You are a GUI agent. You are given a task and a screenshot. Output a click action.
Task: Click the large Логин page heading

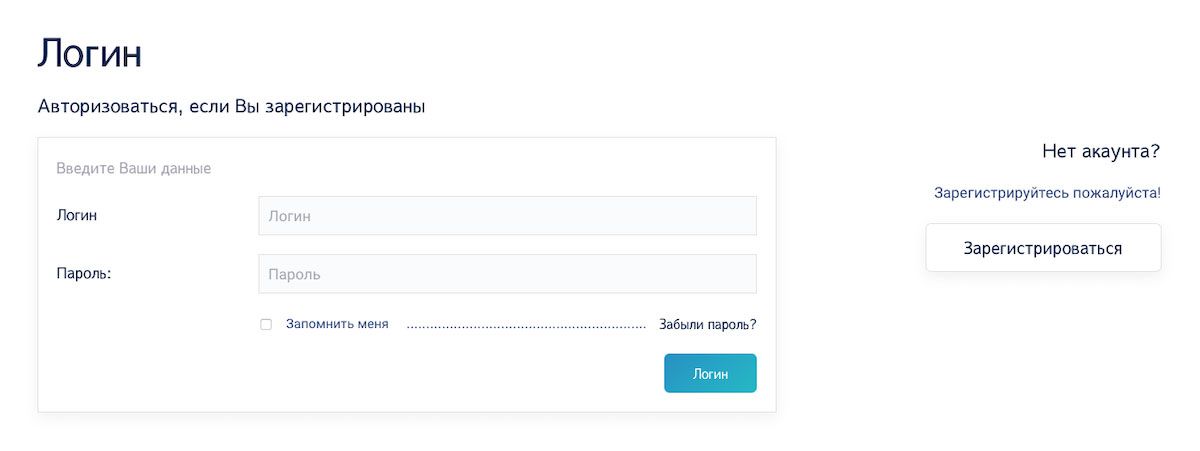tap(89, 54)
